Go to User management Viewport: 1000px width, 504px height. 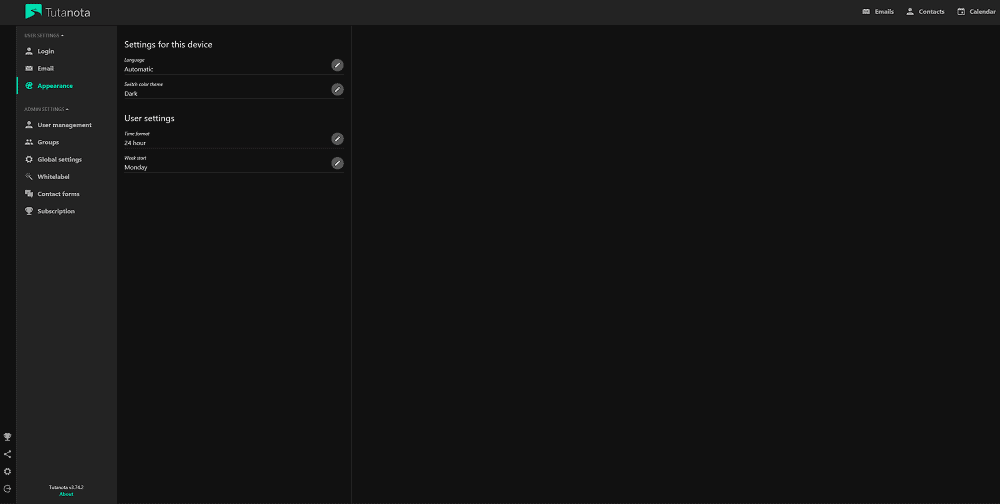tap(64, 125)
